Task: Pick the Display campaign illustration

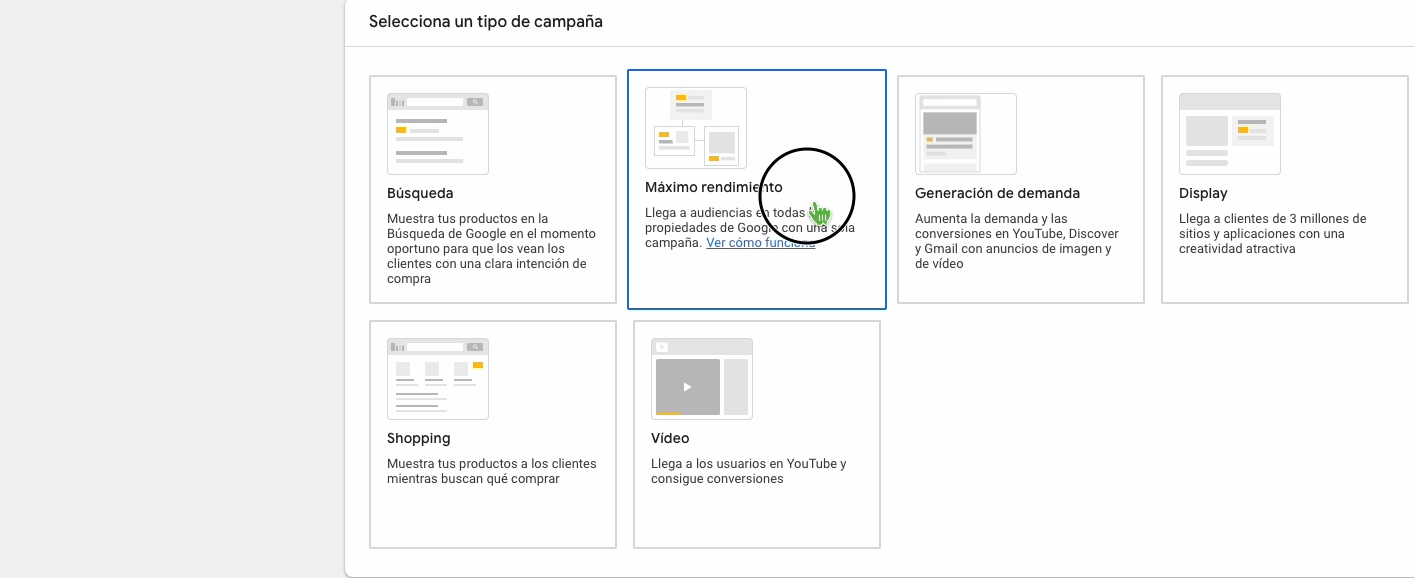Action: point(1230,134)
